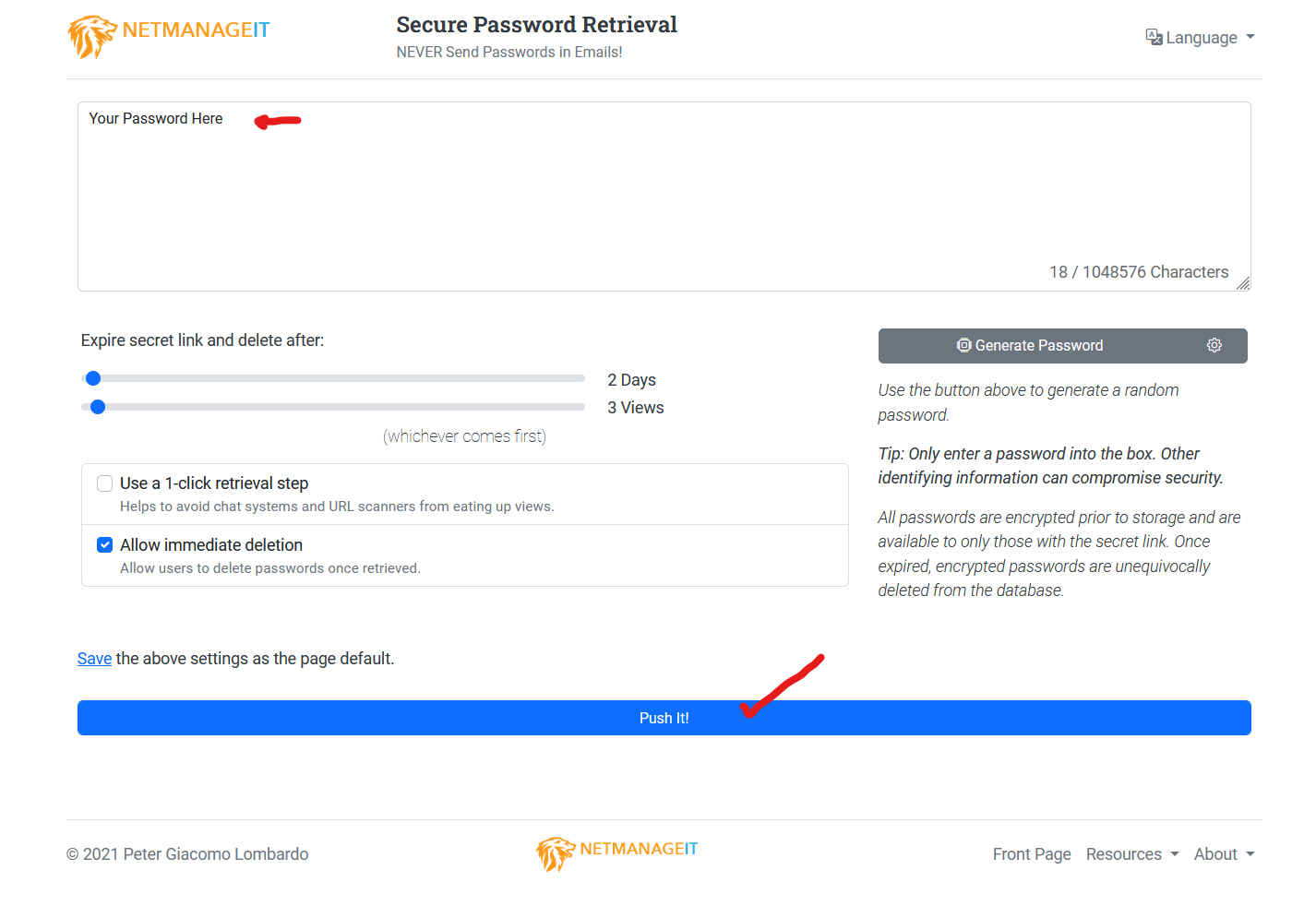Go to Front Page footer link
1316x918 pixels.
[1032, 854]
